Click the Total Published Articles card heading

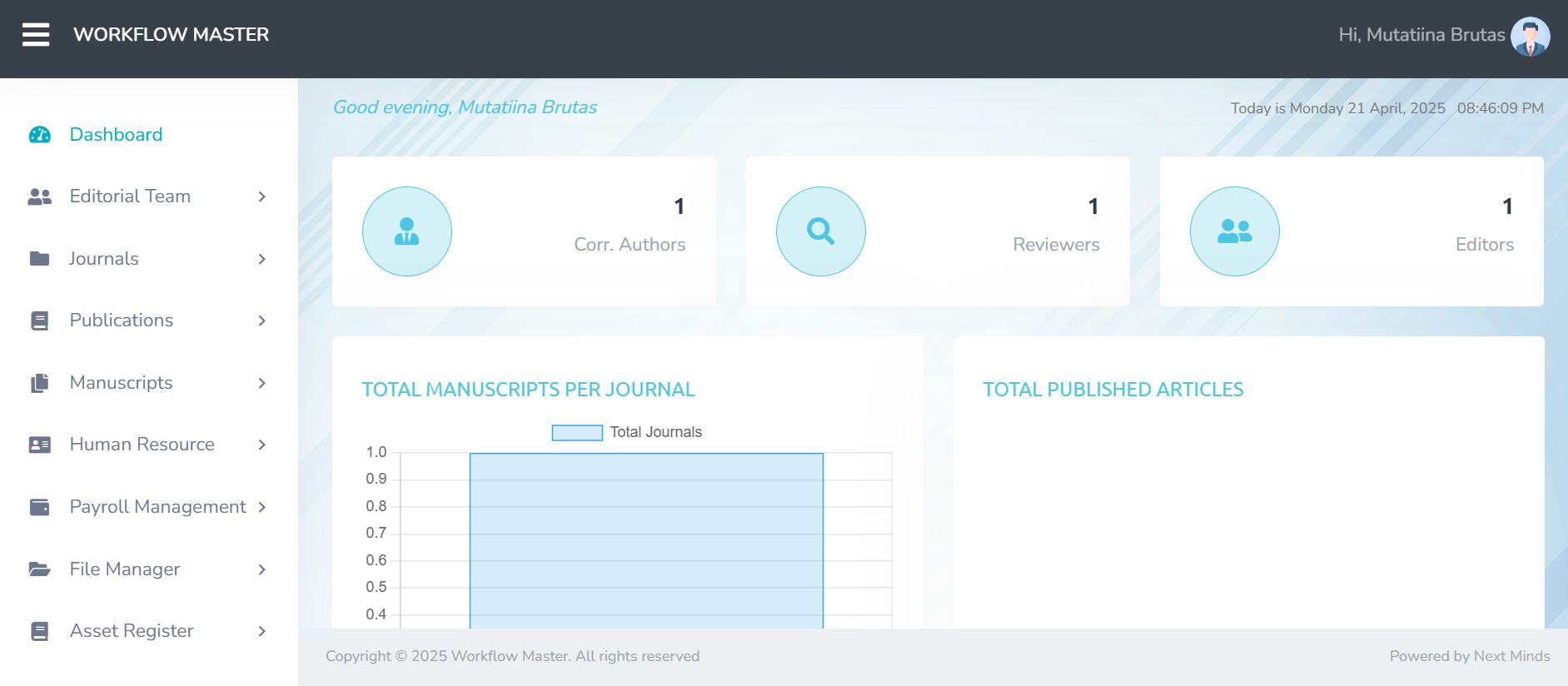pos(1113,390)
